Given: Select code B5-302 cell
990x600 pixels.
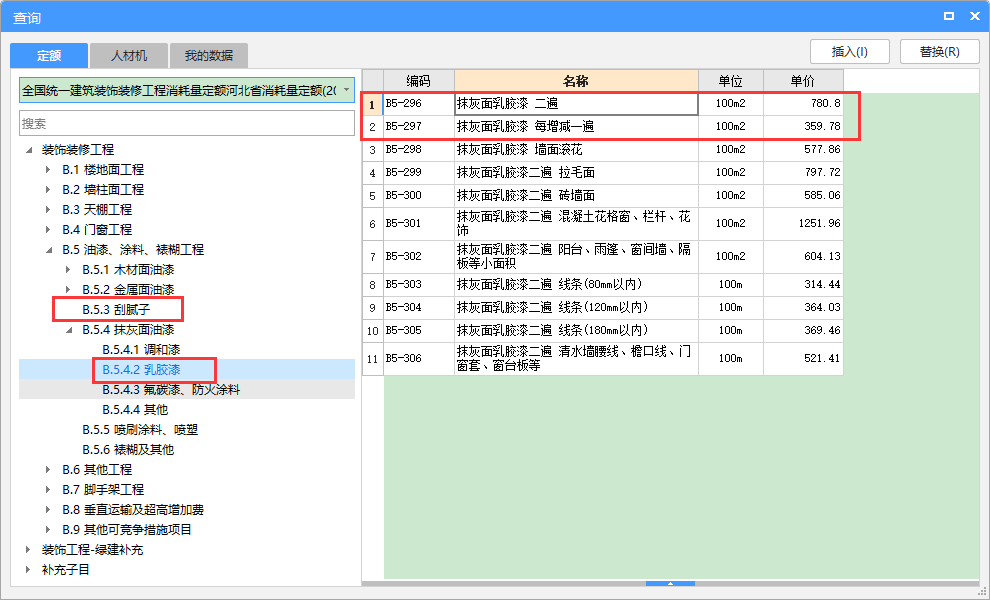Looking at the screenshot, I should coord(419,256).
